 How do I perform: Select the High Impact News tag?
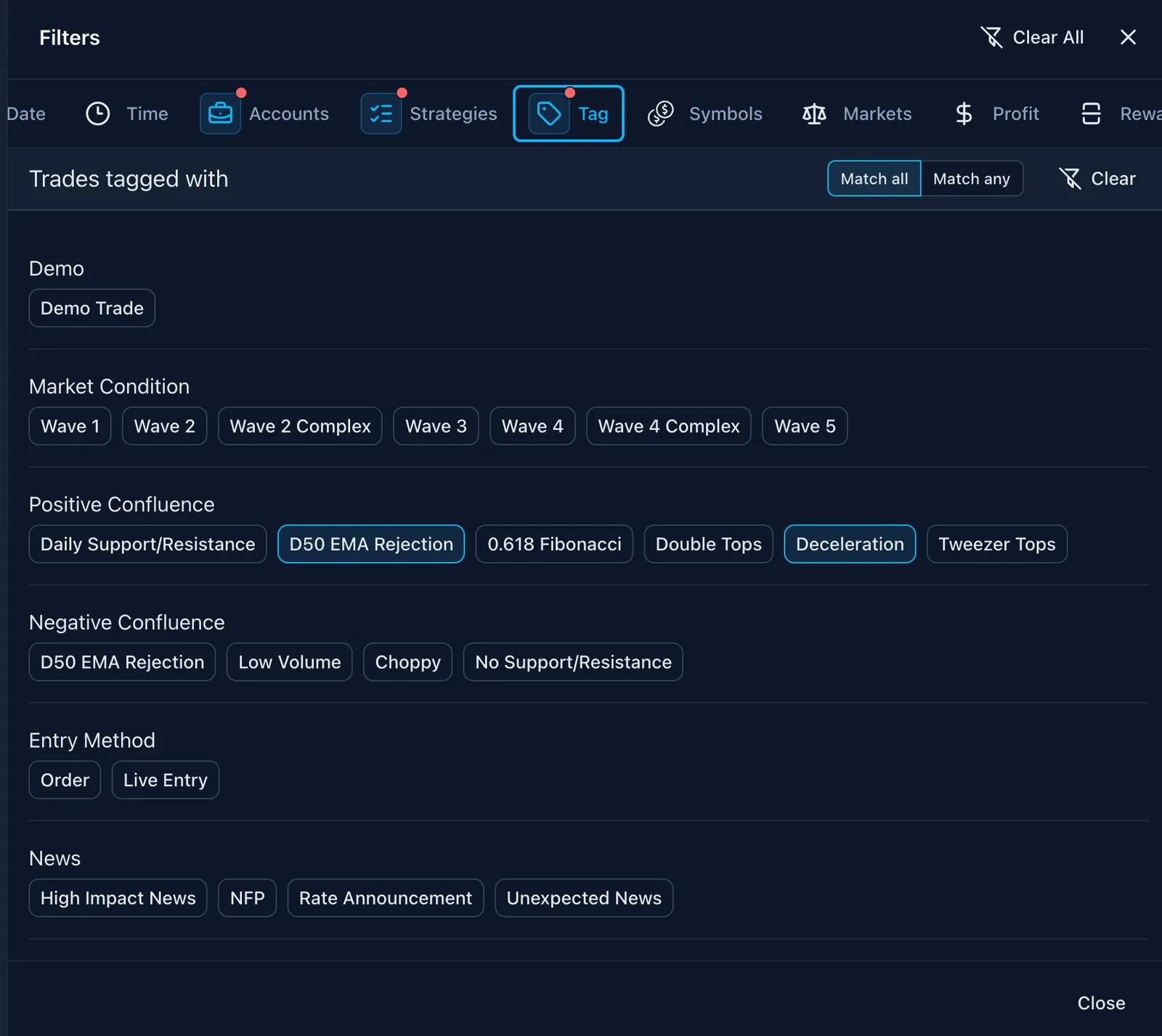pyautogui.click(x=118, y=898)
